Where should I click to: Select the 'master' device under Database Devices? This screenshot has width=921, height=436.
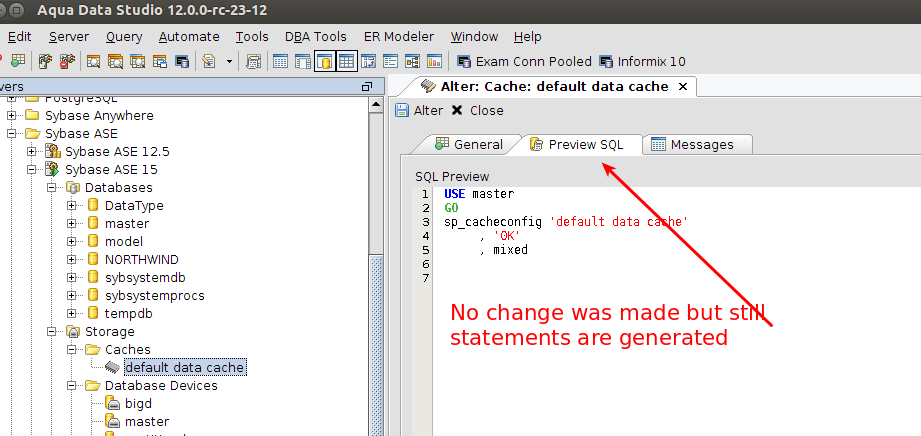click(147, 422)
